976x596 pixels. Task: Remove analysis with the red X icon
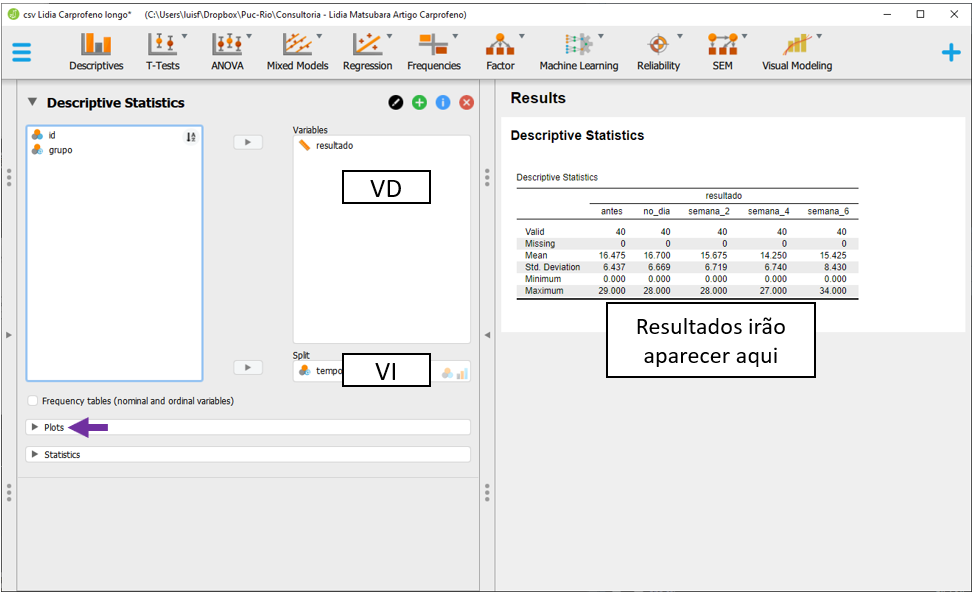coord(466,103)
